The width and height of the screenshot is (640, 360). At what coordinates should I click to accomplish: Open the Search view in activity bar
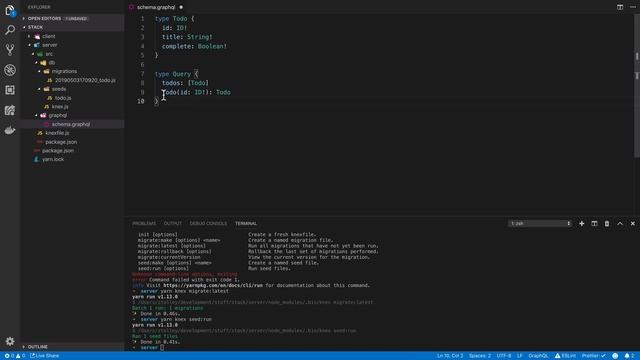tap(10, 30)
